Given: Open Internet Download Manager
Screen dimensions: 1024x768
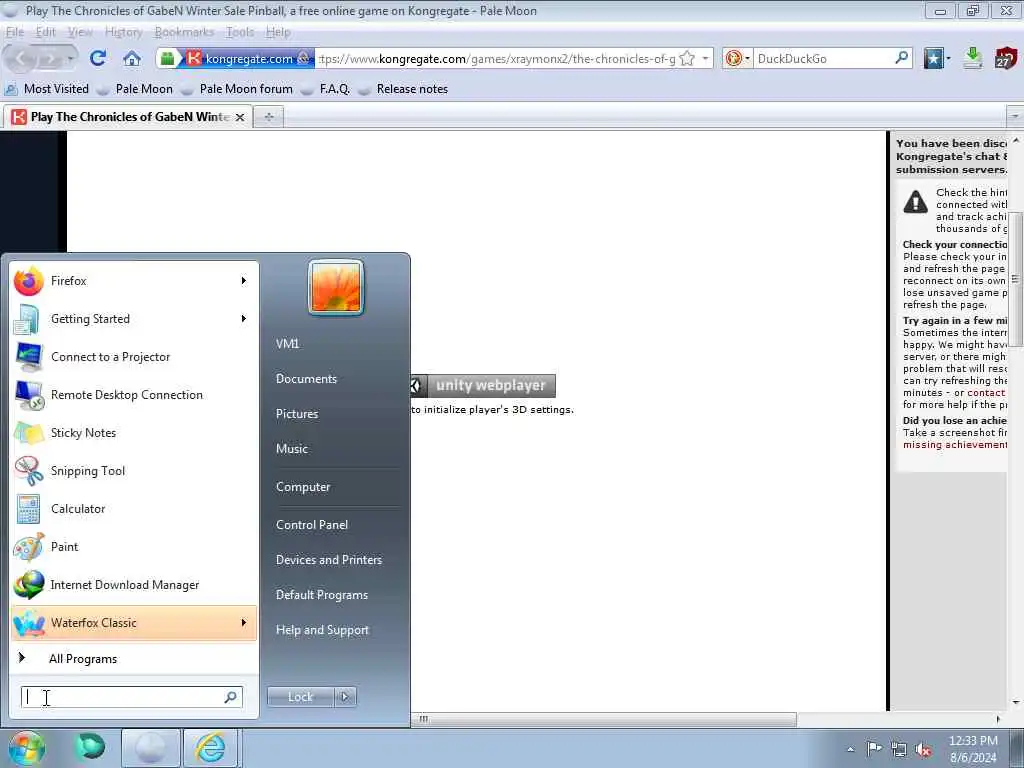Looking at the screenshot, I should [134, 584].
